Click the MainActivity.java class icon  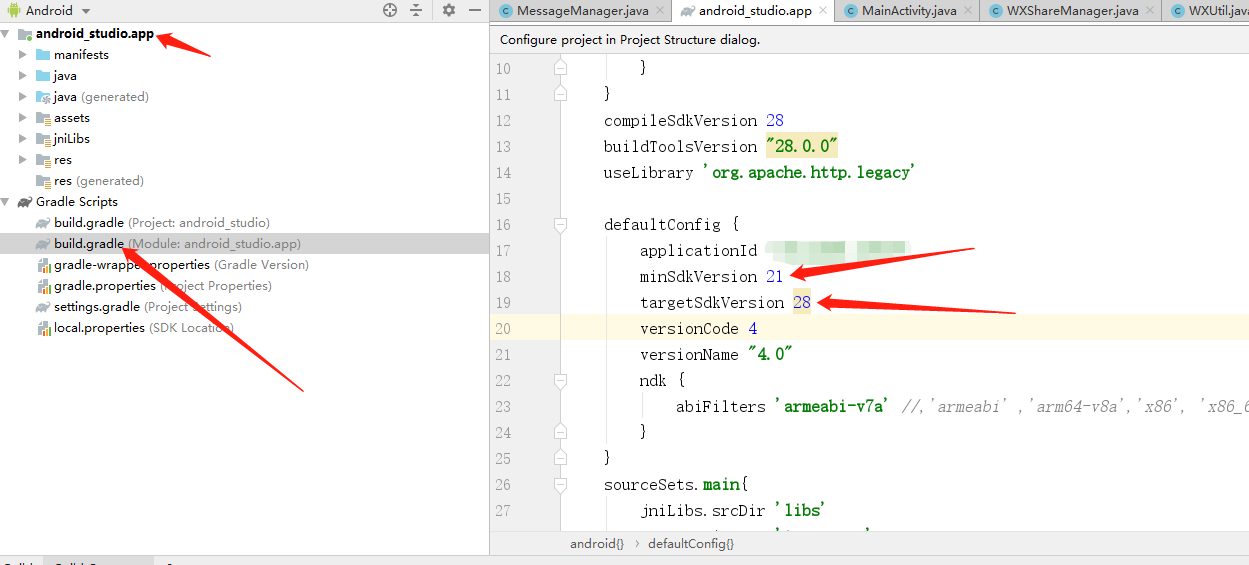[851, 11]
